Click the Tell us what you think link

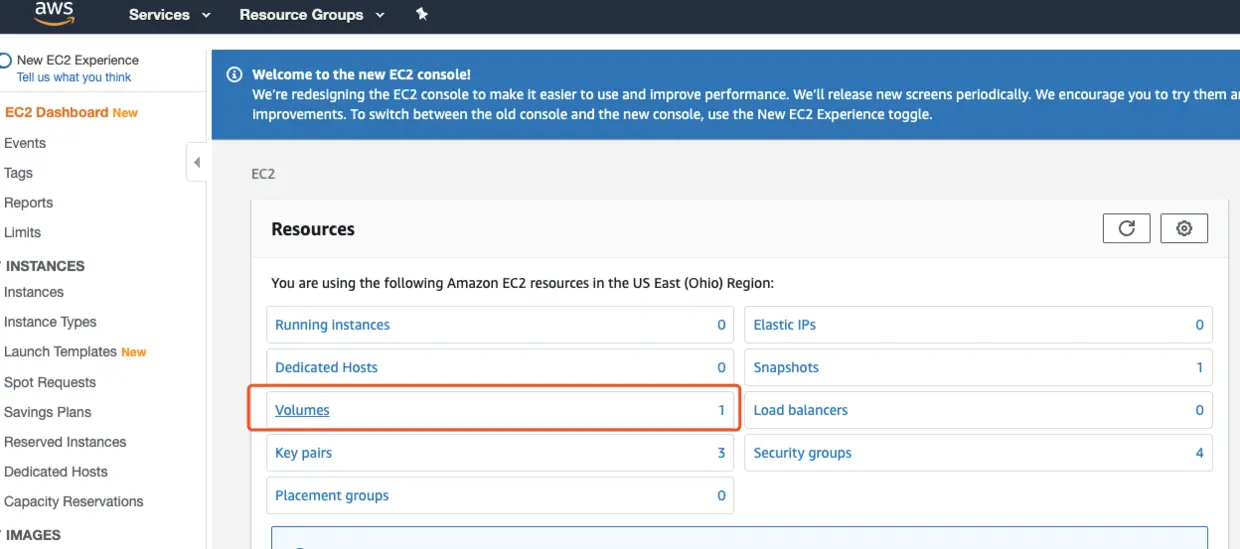tap(74, 77)
